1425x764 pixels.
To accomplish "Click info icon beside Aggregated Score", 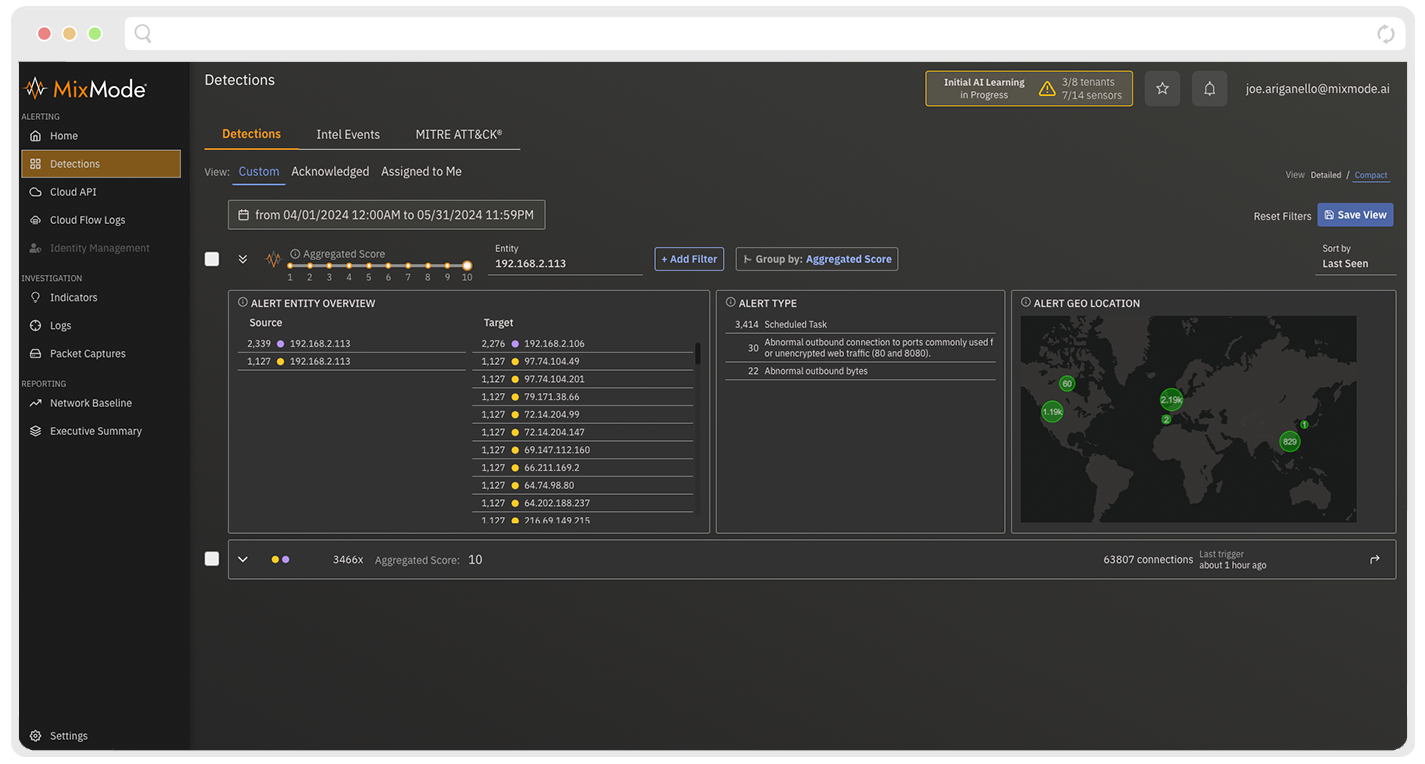I will pyautogui.click(x=295, y=254).
